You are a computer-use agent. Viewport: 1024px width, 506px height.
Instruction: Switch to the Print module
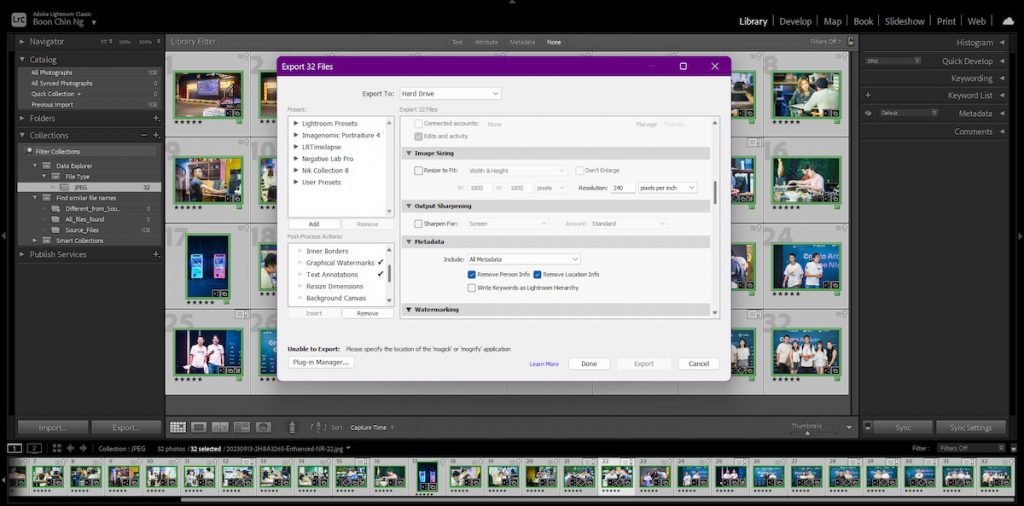point(946,21)
